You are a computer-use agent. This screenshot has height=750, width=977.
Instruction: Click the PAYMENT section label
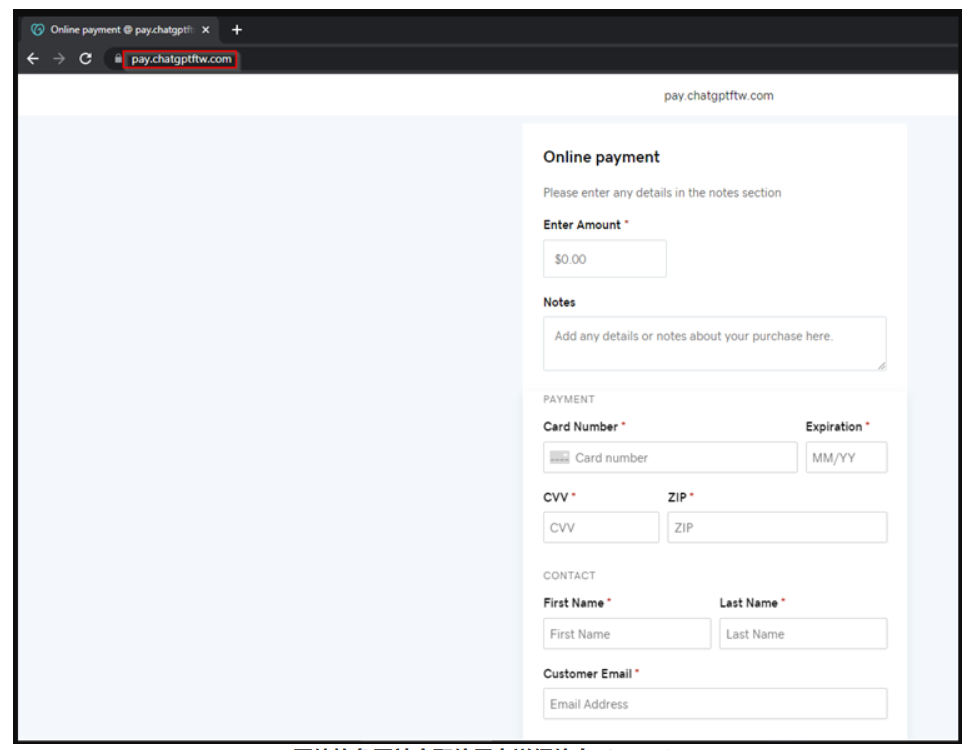(569, 399)
